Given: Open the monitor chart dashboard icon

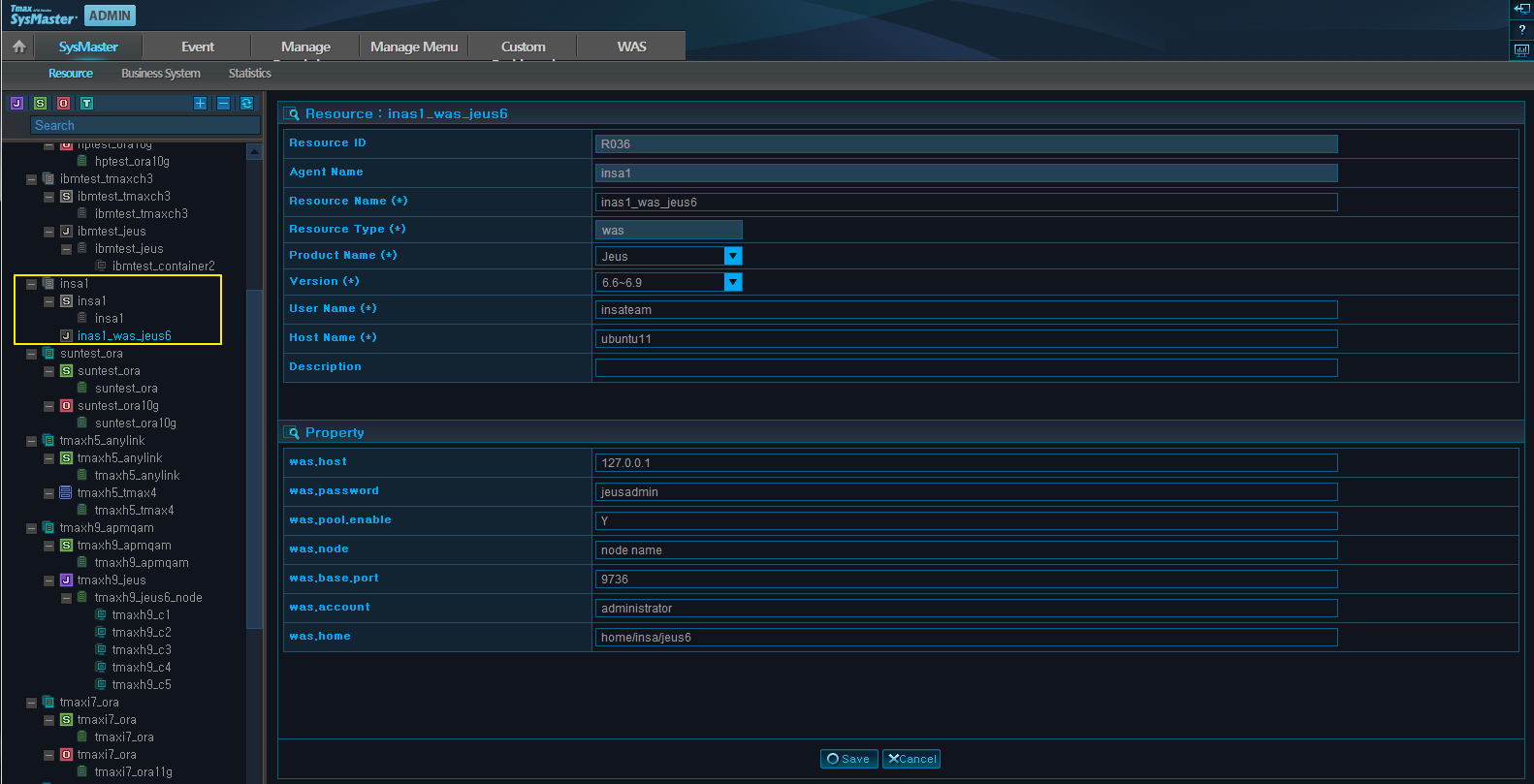Looking at the screenshot, I should pos(1521,50).
